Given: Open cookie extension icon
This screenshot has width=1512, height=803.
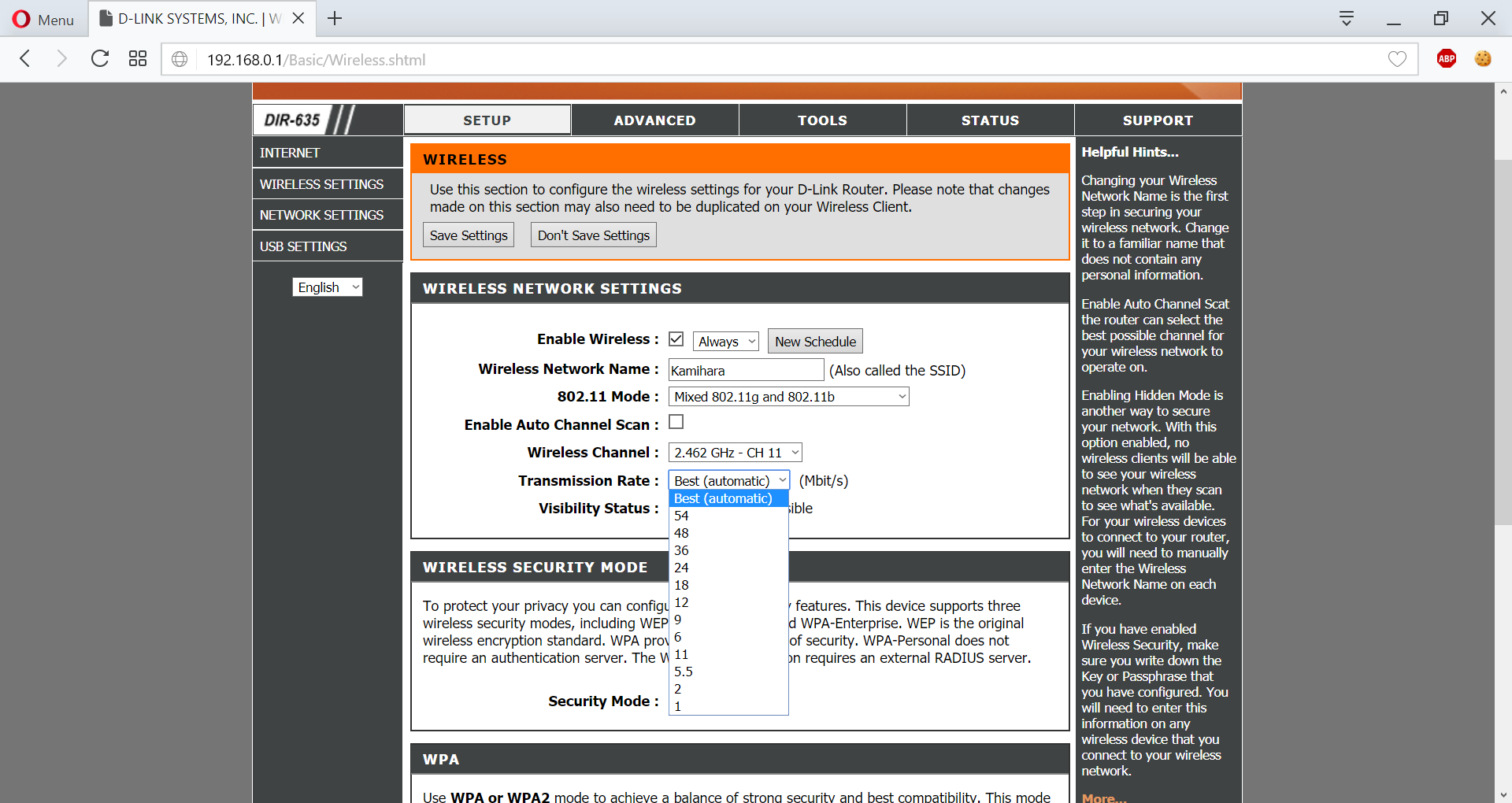Looking at the screenshot, I should (x=1483, y=59).
